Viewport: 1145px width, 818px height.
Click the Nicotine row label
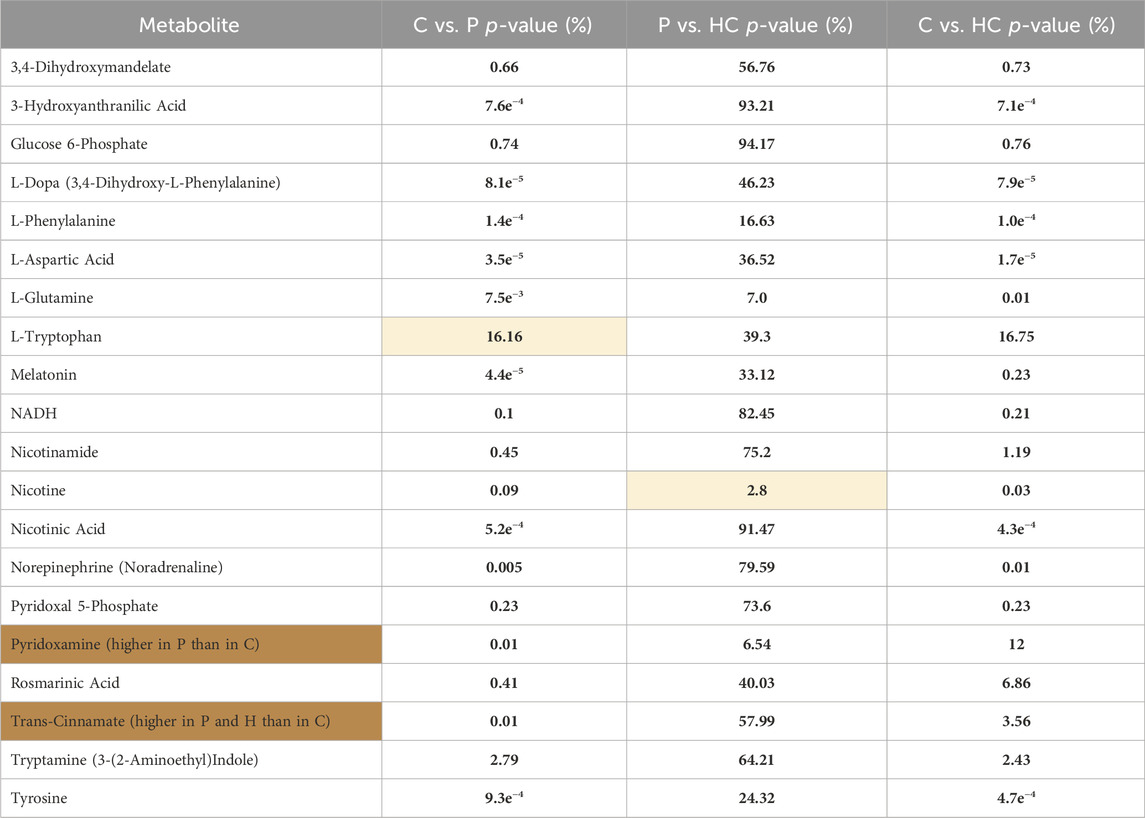click(38, 490)
